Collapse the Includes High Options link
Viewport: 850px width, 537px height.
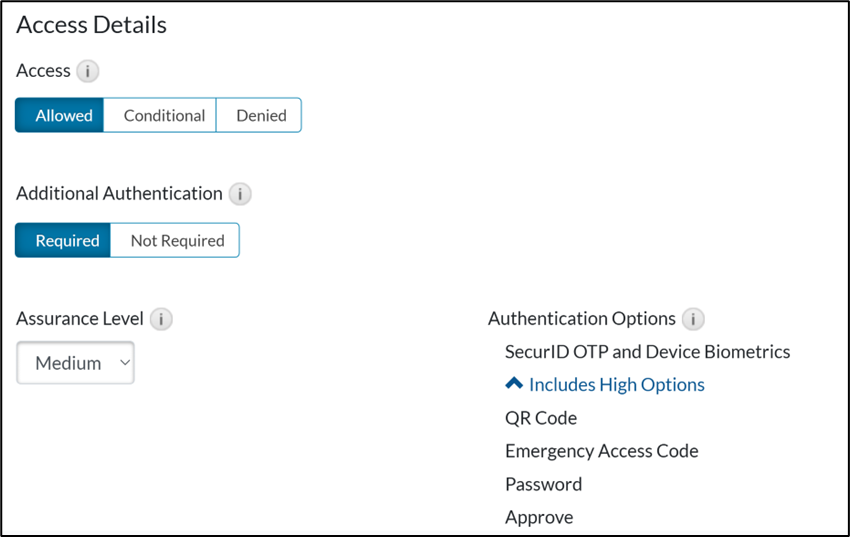pos(616,385)
